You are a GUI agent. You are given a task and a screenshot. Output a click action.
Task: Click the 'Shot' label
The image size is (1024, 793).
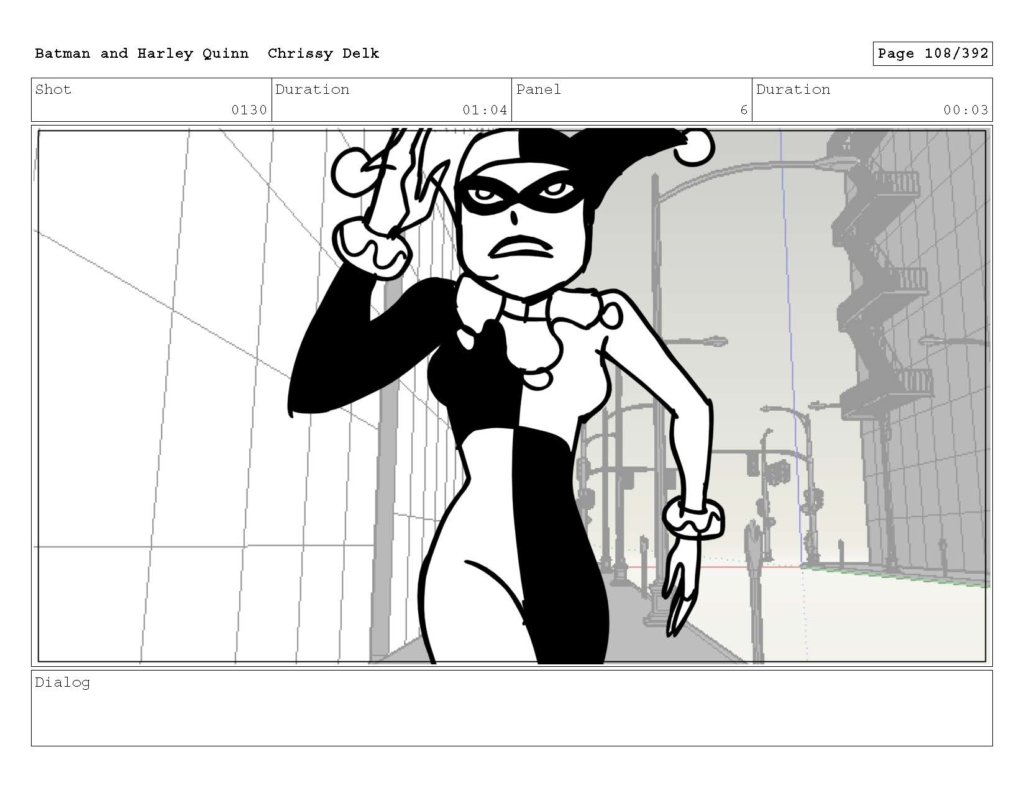pos(53,89)
